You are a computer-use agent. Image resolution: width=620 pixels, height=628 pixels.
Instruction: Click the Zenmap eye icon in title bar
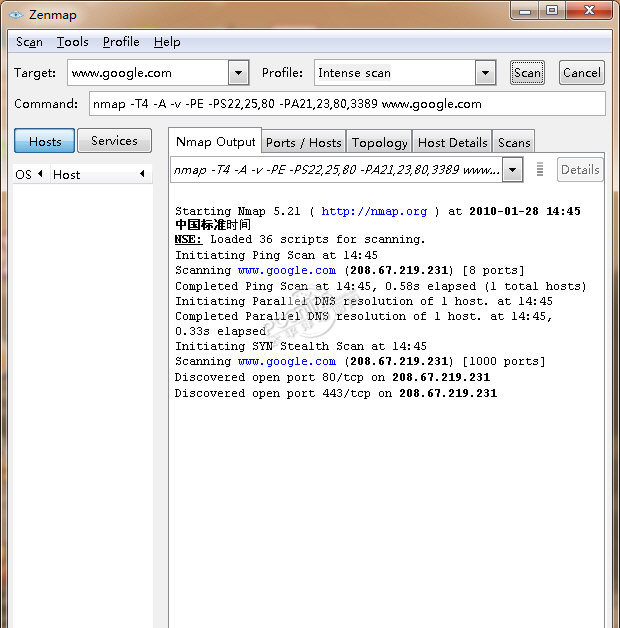pyautogui.click(x=16, y=15)
